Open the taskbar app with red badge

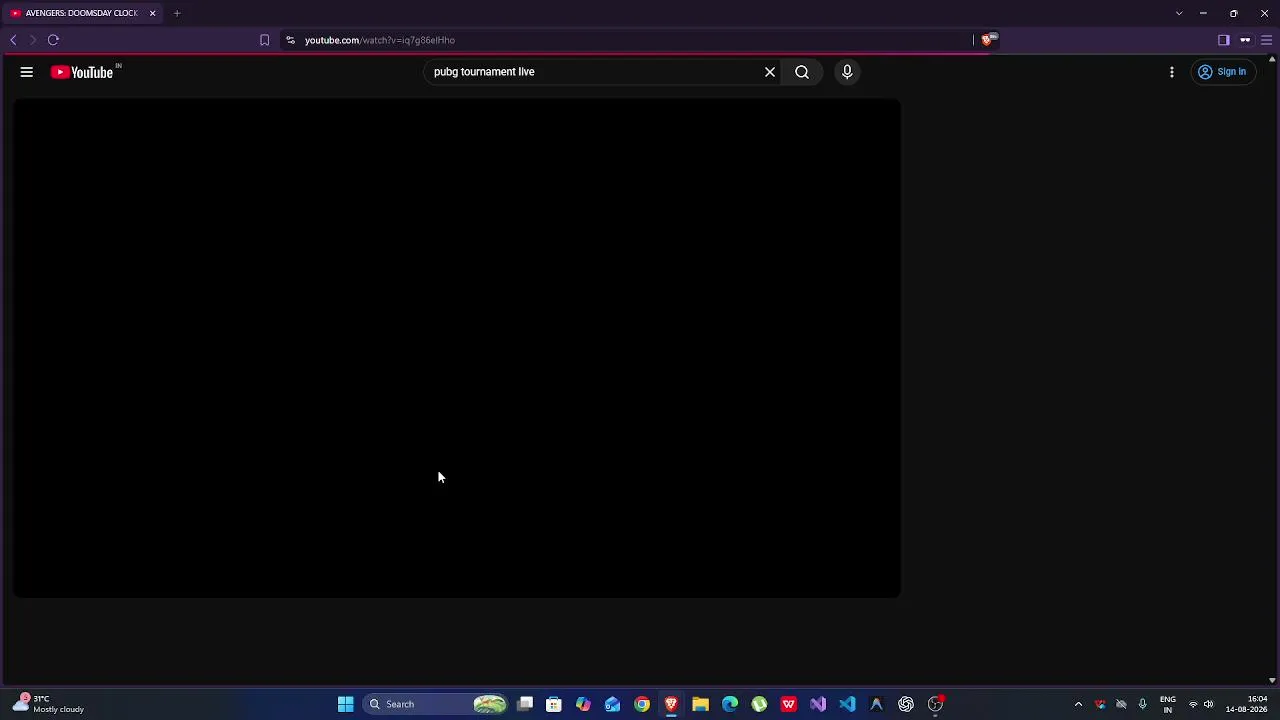point(935,704)
